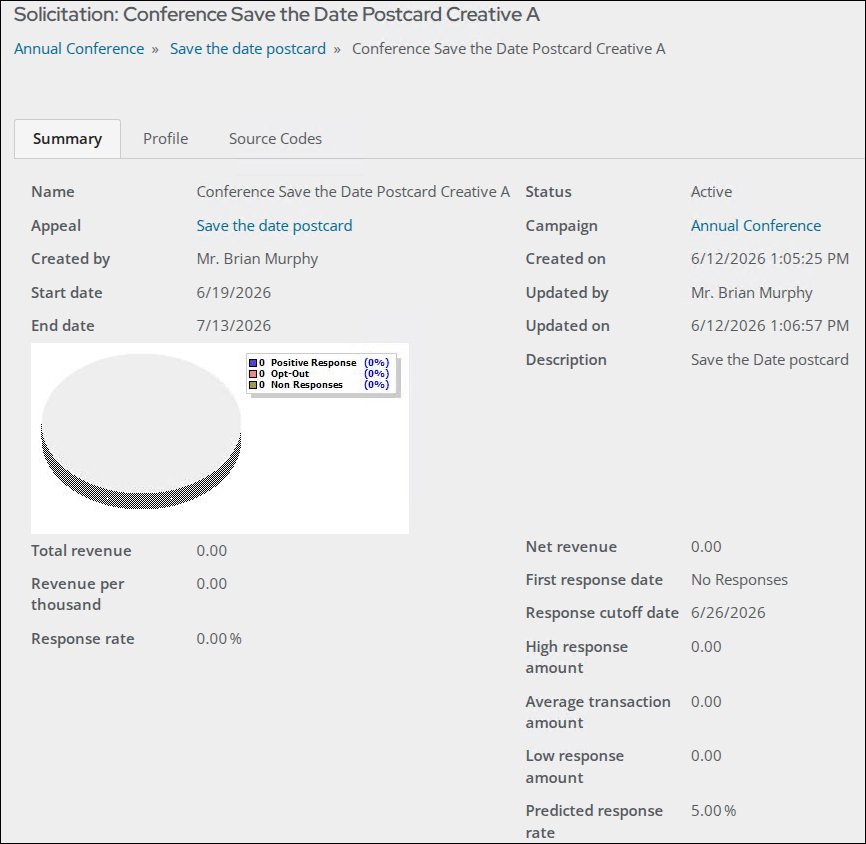Viewport: 866px width, 844px height.
Task: Click the 'Response cutoff date' label
Action: (602, 613)
